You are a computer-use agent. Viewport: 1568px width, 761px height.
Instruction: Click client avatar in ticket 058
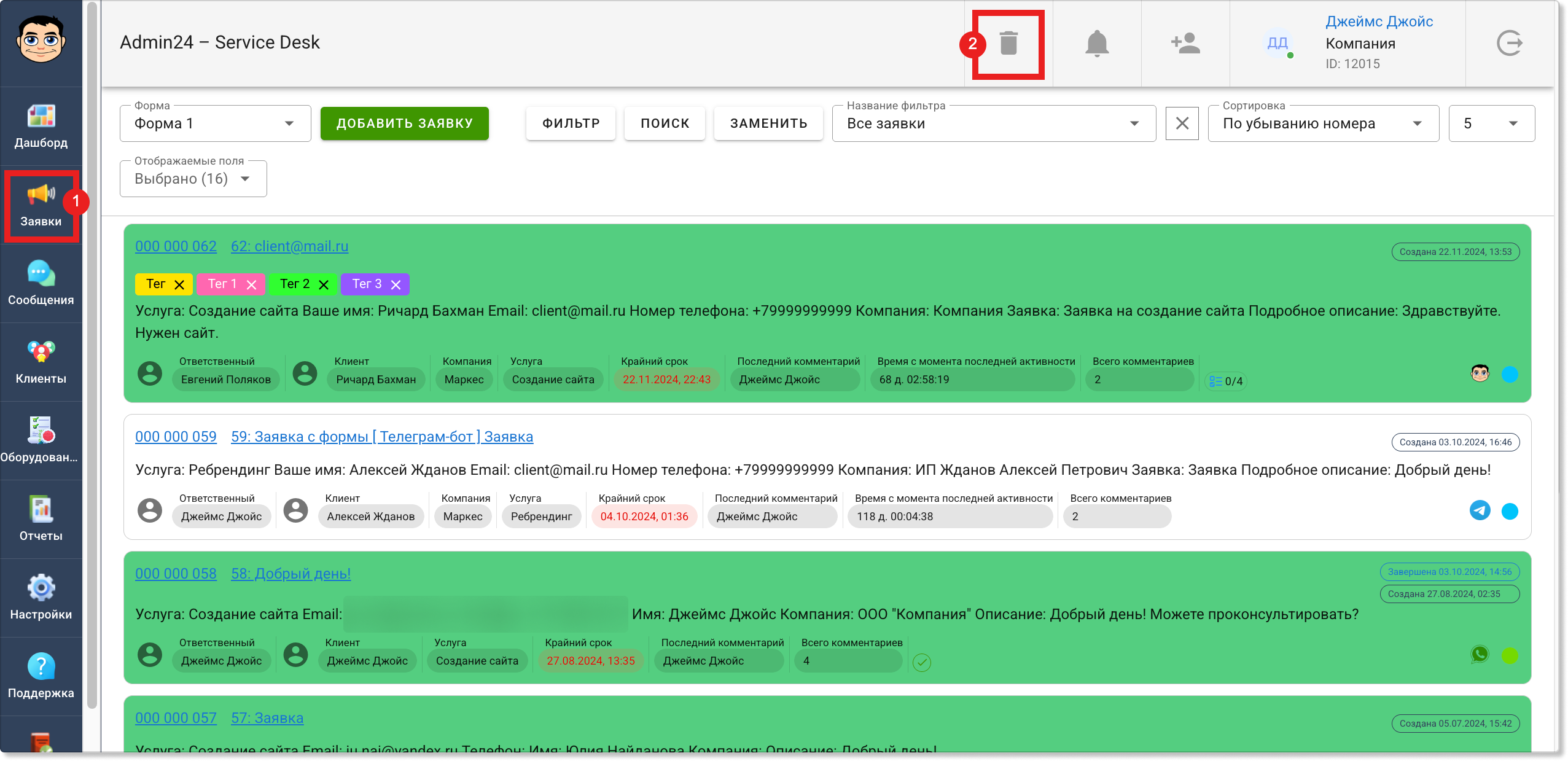click(x=295, y=655)
